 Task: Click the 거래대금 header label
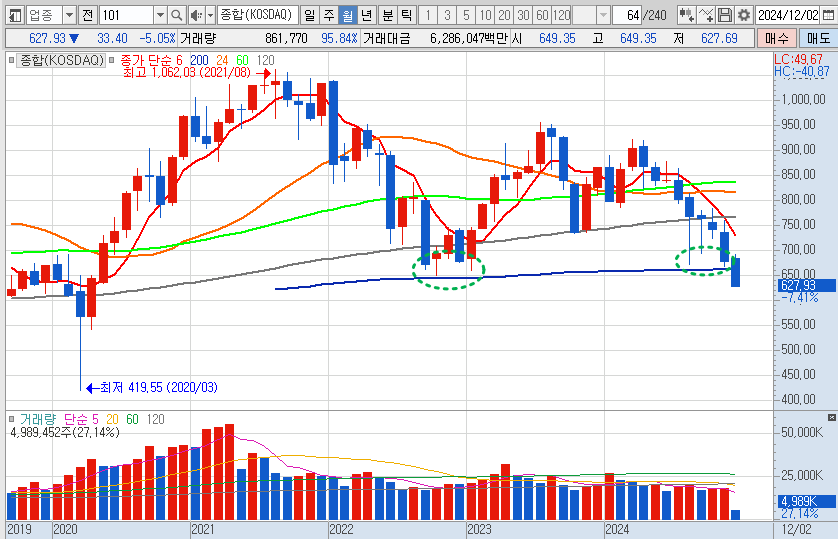(386, 38)
